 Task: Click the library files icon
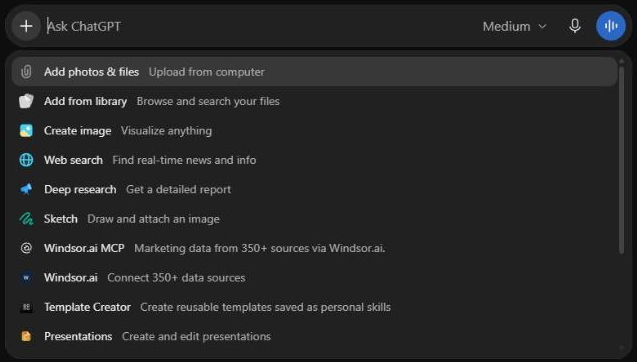point(26,101)
